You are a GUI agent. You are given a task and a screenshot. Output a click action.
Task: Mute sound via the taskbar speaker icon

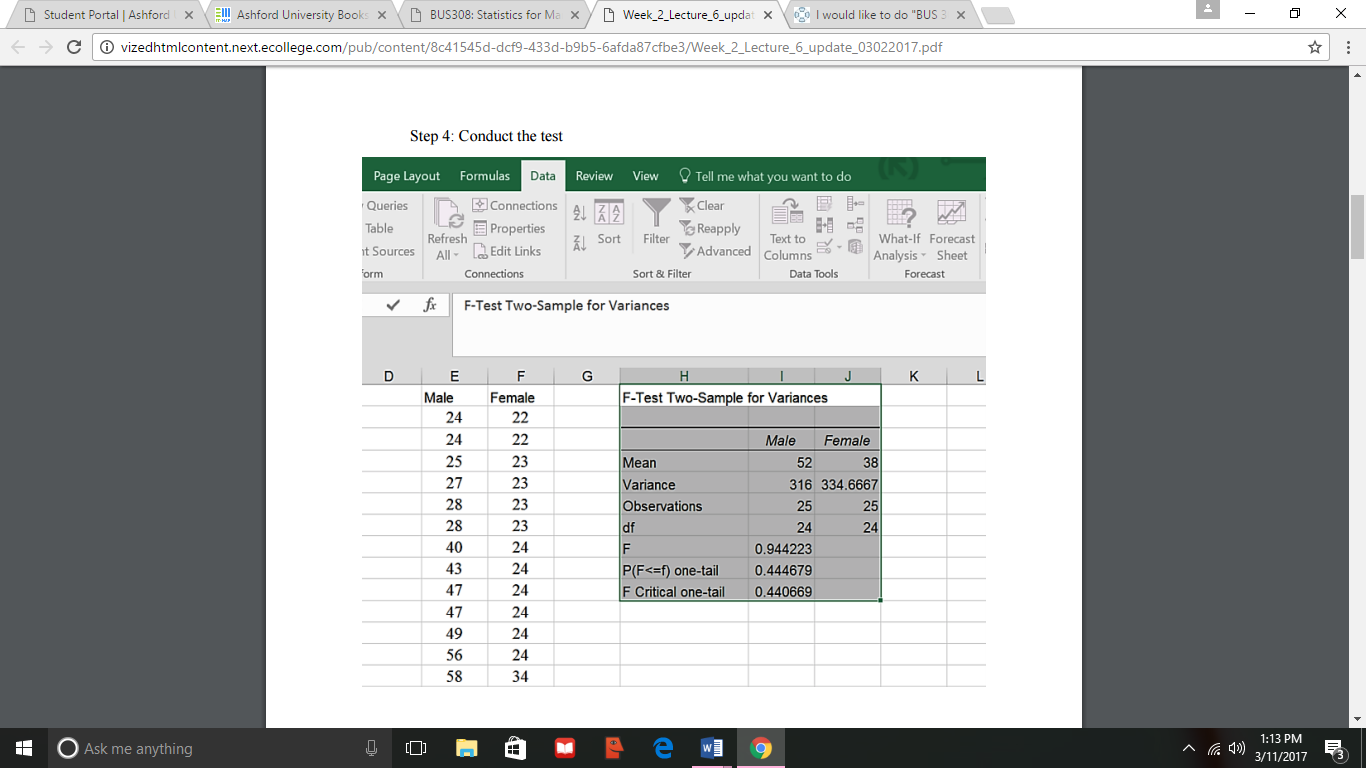(x=1237, y=747)
